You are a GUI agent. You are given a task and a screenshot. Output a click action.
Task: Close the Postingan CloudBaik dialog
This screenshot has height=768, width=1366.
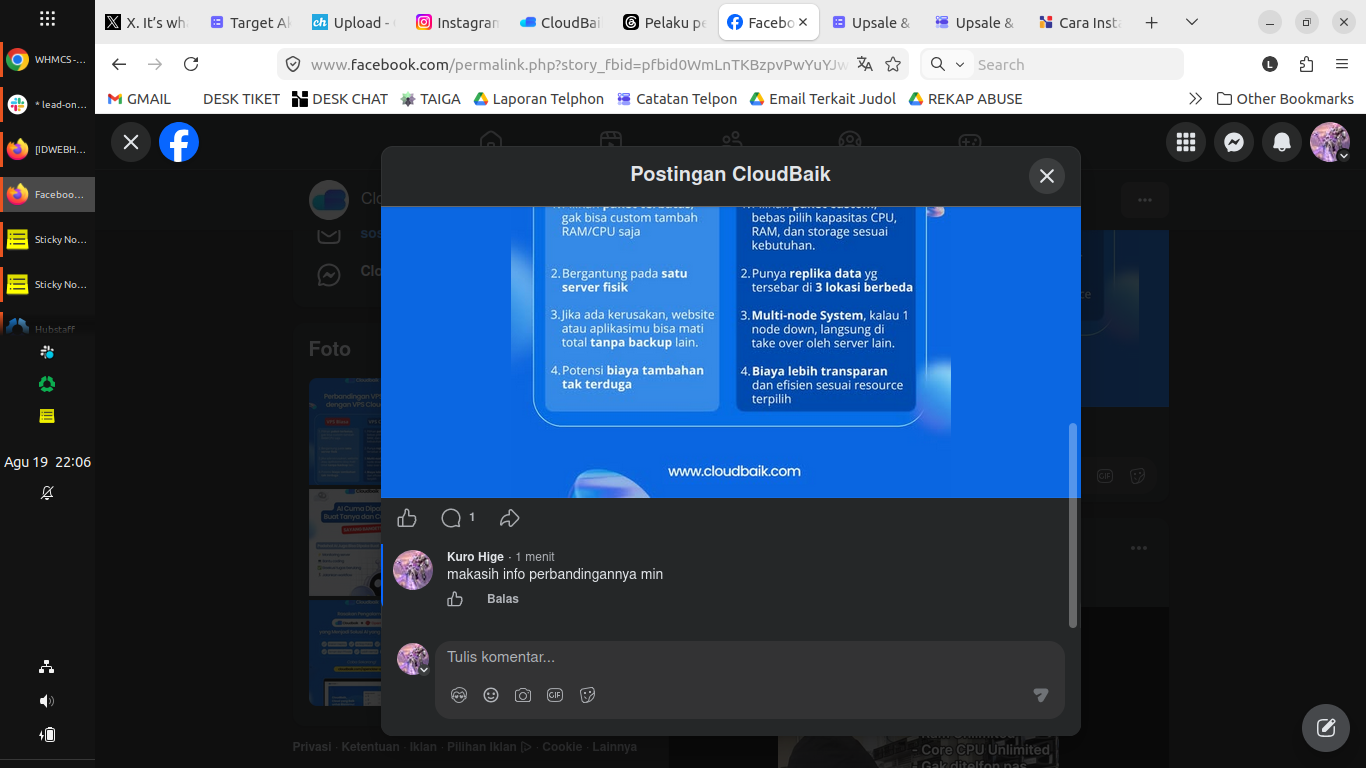[1047, 176]
